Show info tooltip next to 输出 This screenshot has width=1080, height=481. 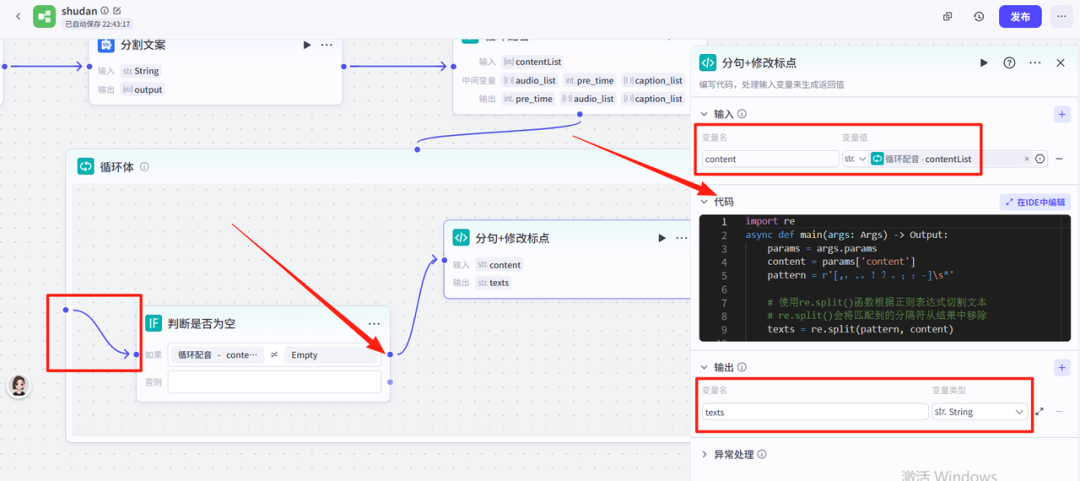[742, 367]
